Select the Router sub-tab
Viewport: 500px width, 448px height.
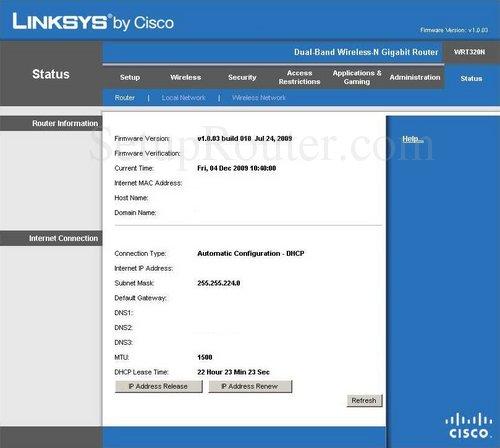pos(125,98)
